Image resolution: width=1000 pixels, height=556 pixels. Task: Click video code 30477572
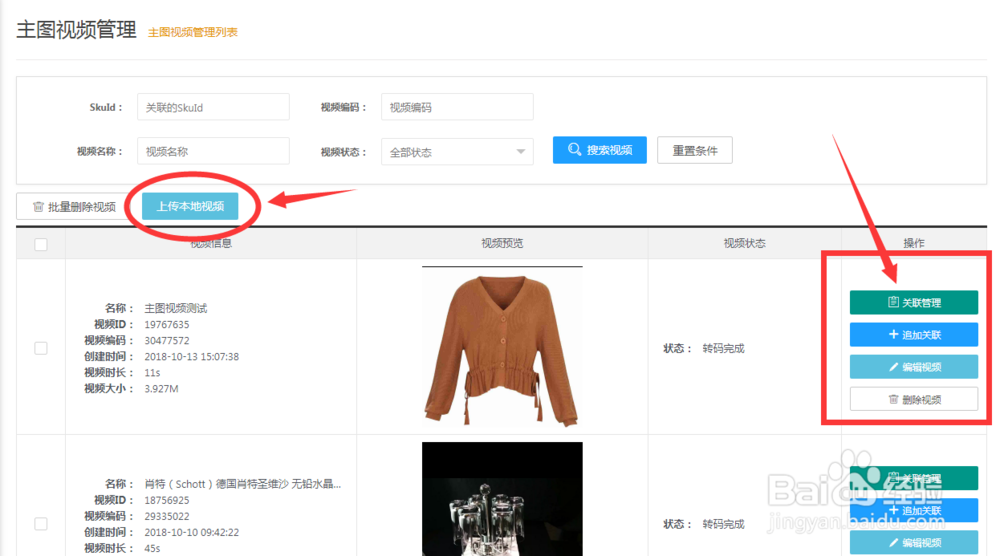[166, 340]
